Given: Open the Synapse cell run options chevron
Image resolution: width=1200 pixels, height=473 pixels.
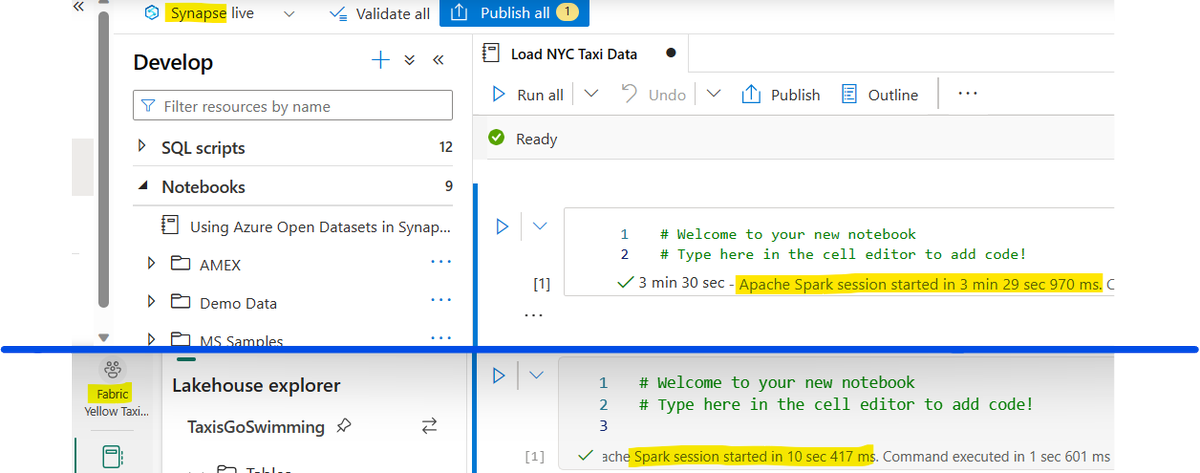Looking at the screenshot, I should (541, 227).
